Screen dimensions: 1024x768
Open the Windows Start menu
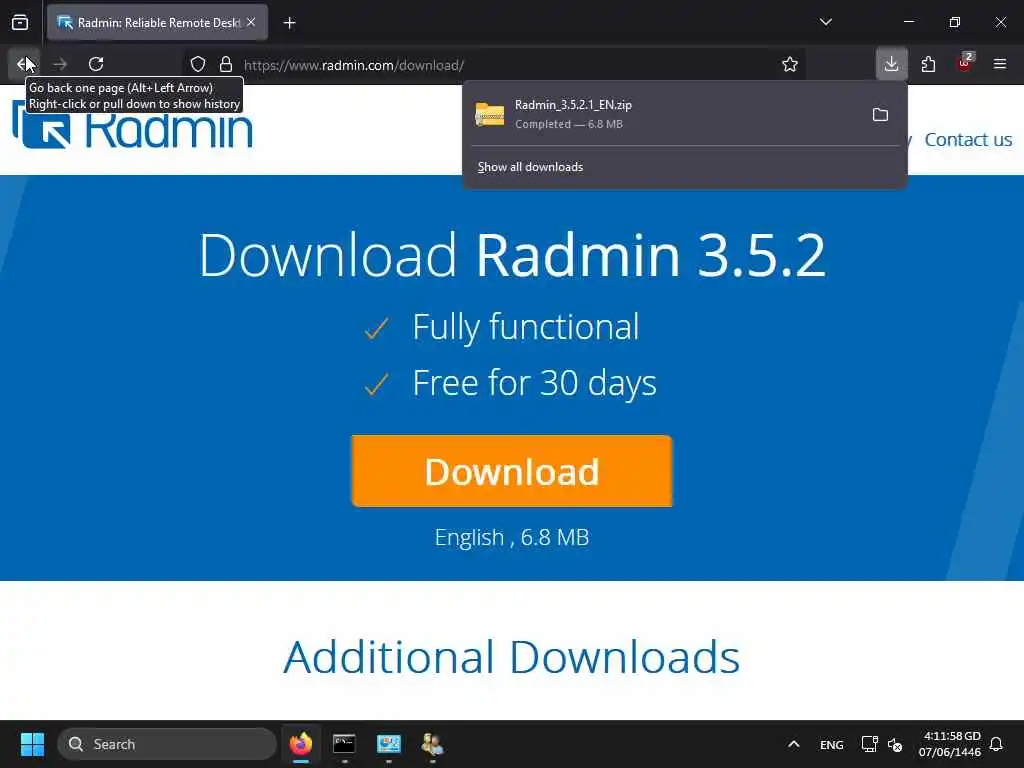[x=32, y=744]
